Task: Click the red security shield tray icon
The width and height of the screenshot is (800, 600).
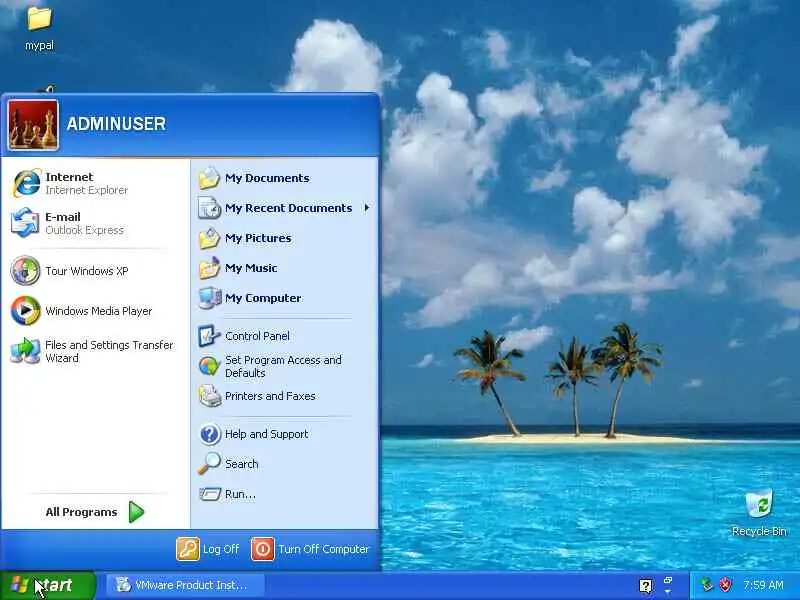Action: pos(725,585)
